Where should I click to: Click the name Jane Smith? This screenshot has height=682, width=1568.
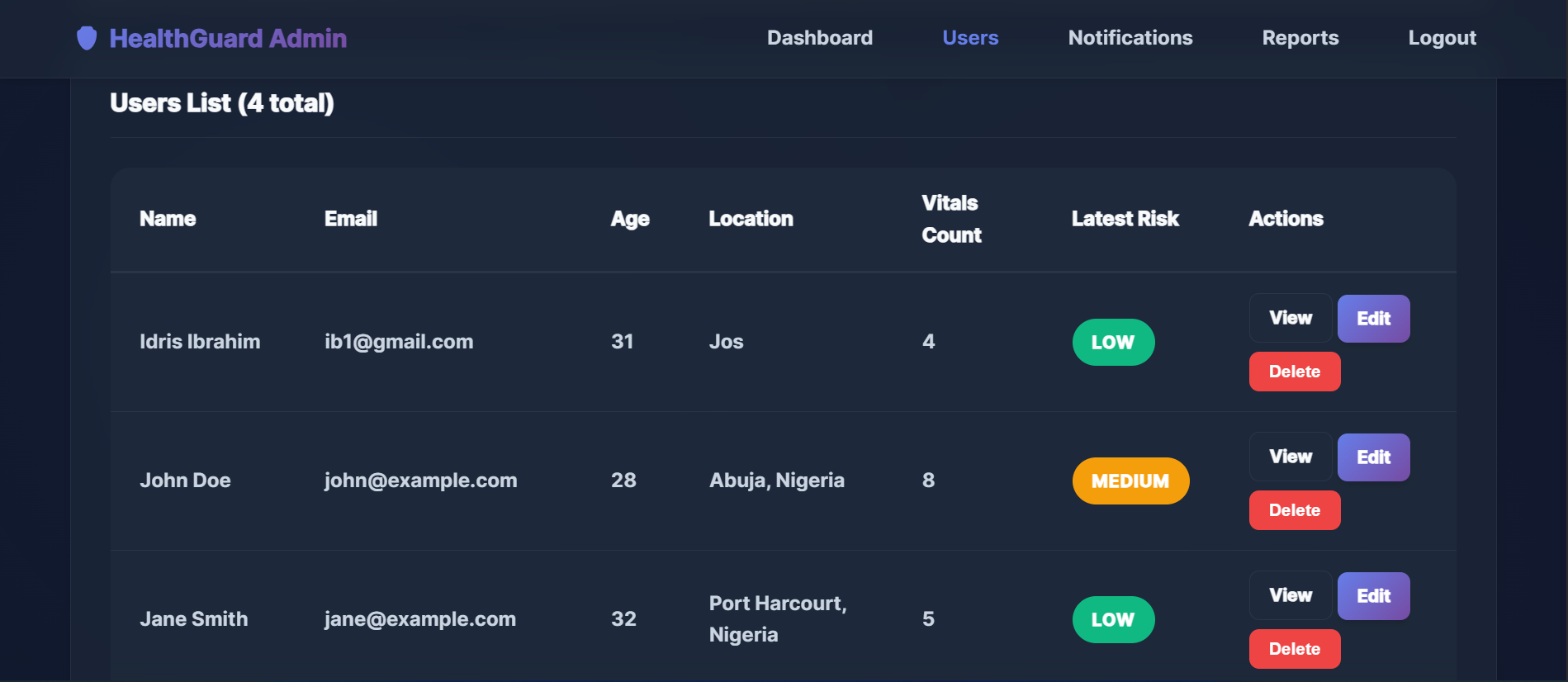[193, 619]
